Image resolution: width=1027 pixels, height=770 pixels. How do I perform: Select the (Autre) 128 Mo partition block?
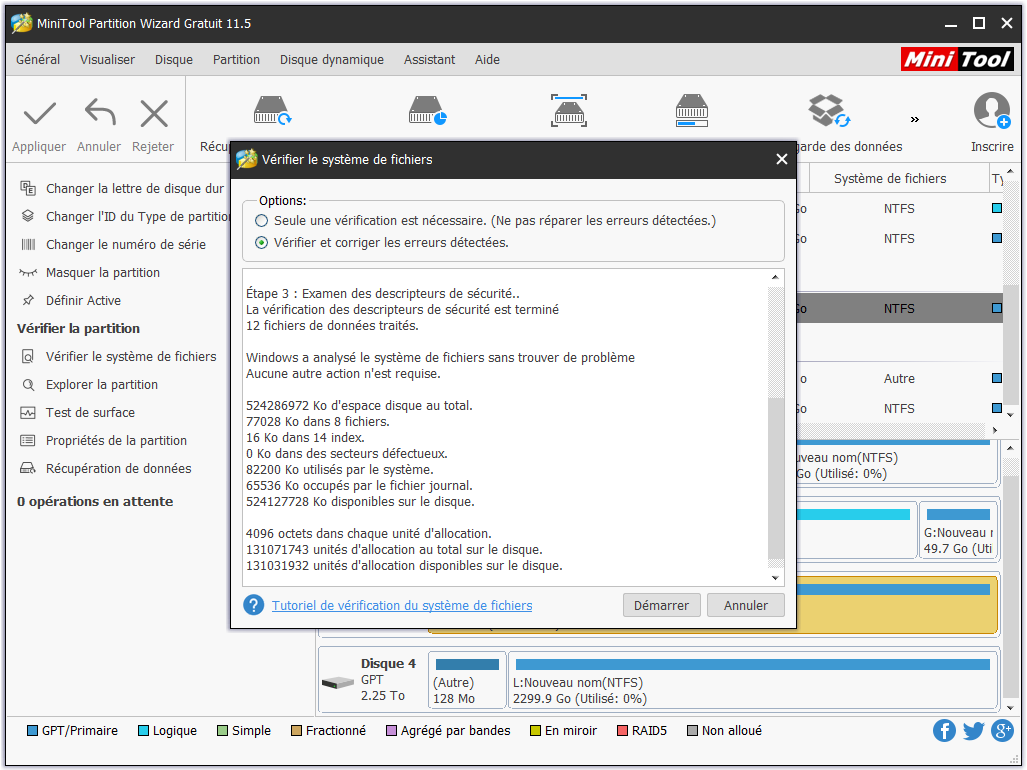(x=467, y=680)
